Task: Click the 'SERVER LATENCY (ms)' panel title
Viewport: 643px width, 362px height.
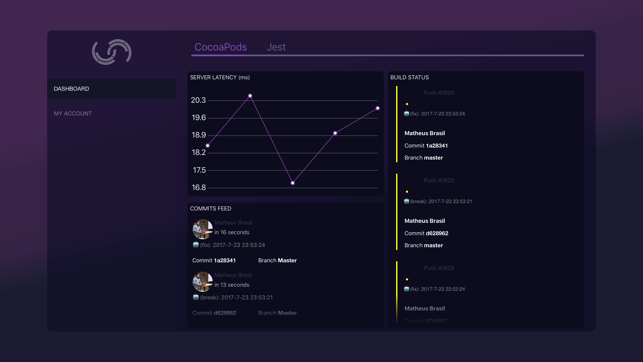Action: tap(220, 77)
